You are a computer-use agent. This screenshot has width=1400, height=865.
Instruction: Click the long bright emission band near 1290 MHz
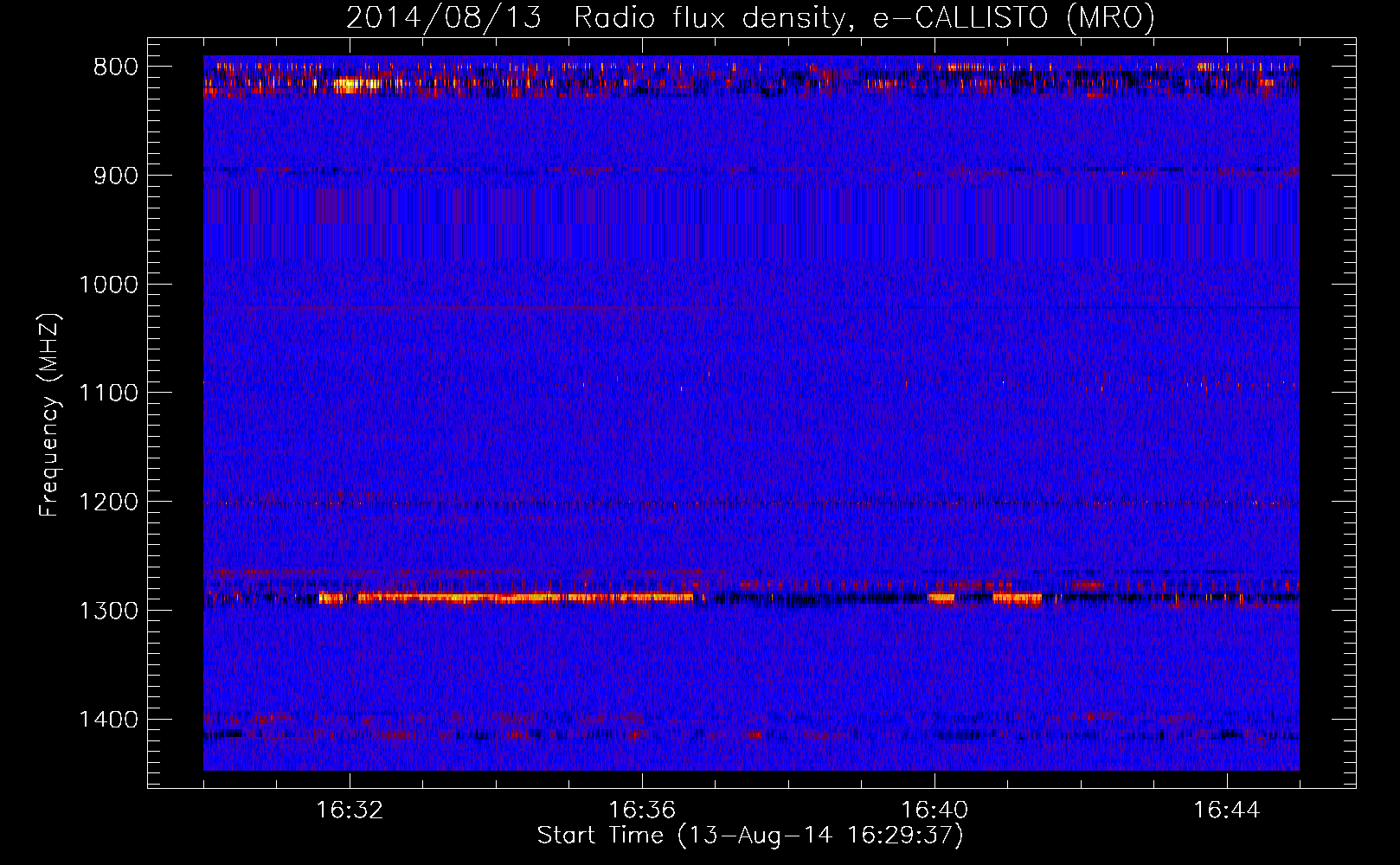click(506, 597)
